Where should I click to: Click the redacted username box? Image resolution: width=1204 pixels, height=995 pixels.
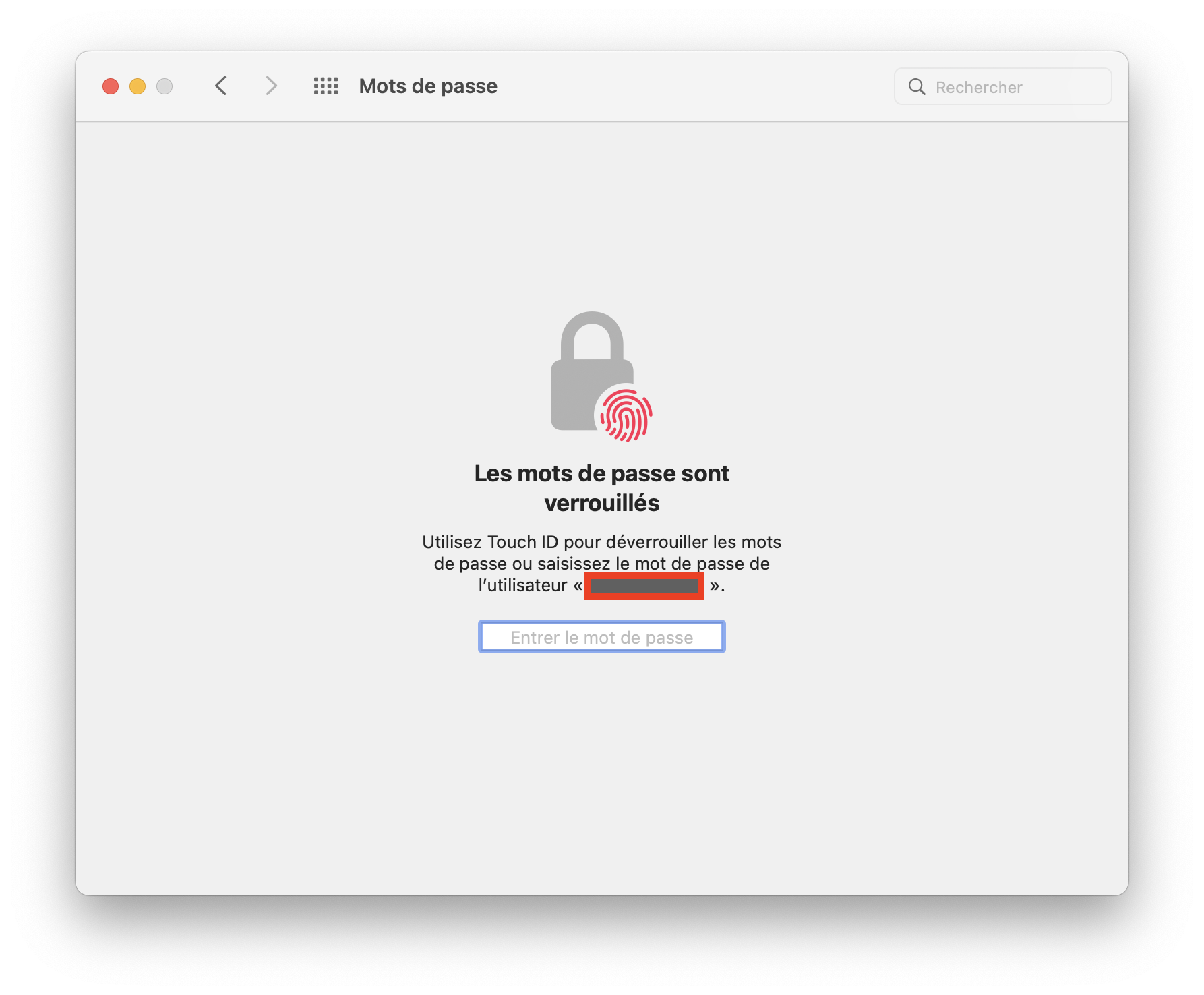click(644, 586)
